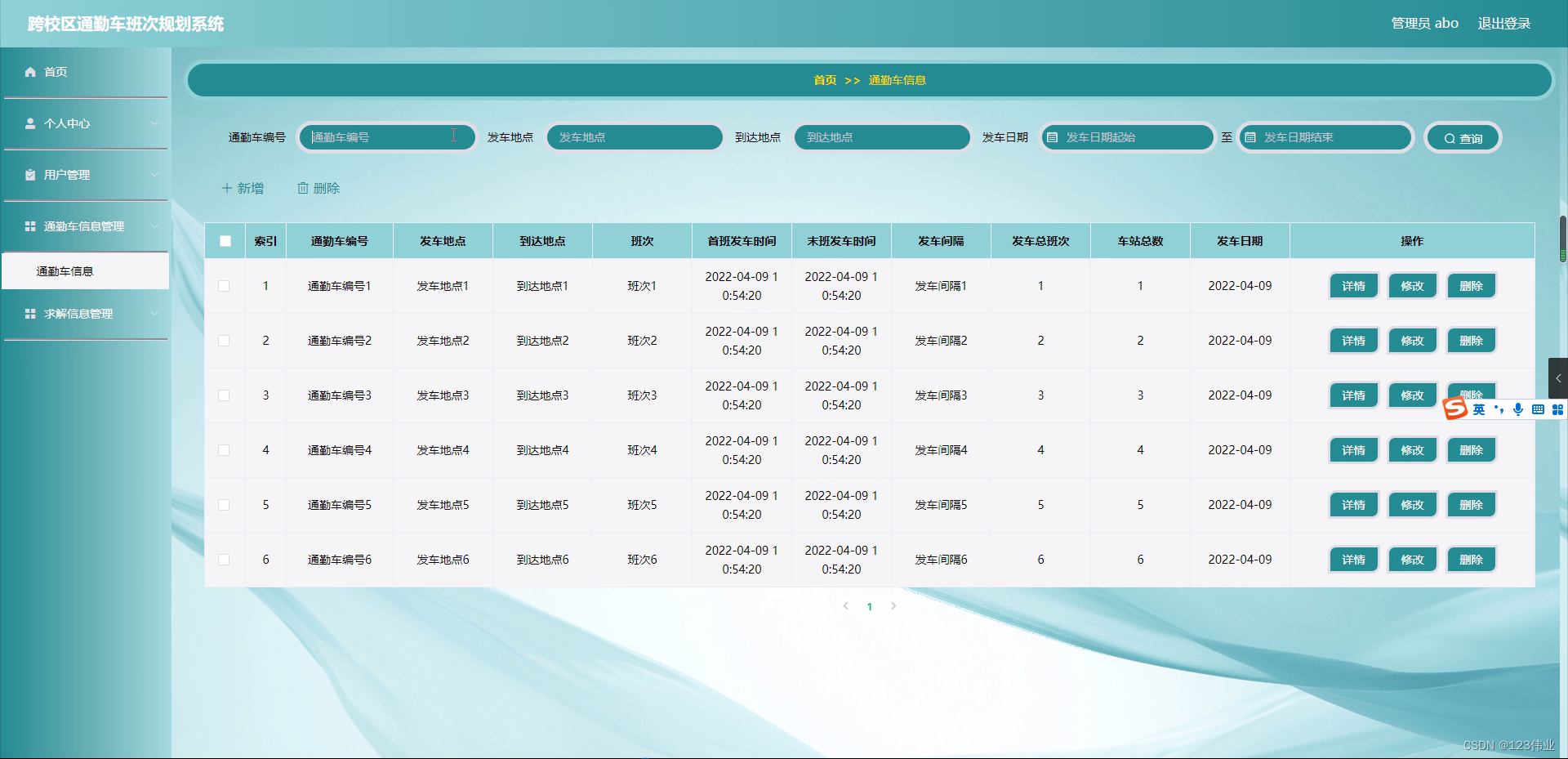Select the 首页 home icon in sidebar
This screenshot has height=759, width=1568.
click(x=29, y=72)
